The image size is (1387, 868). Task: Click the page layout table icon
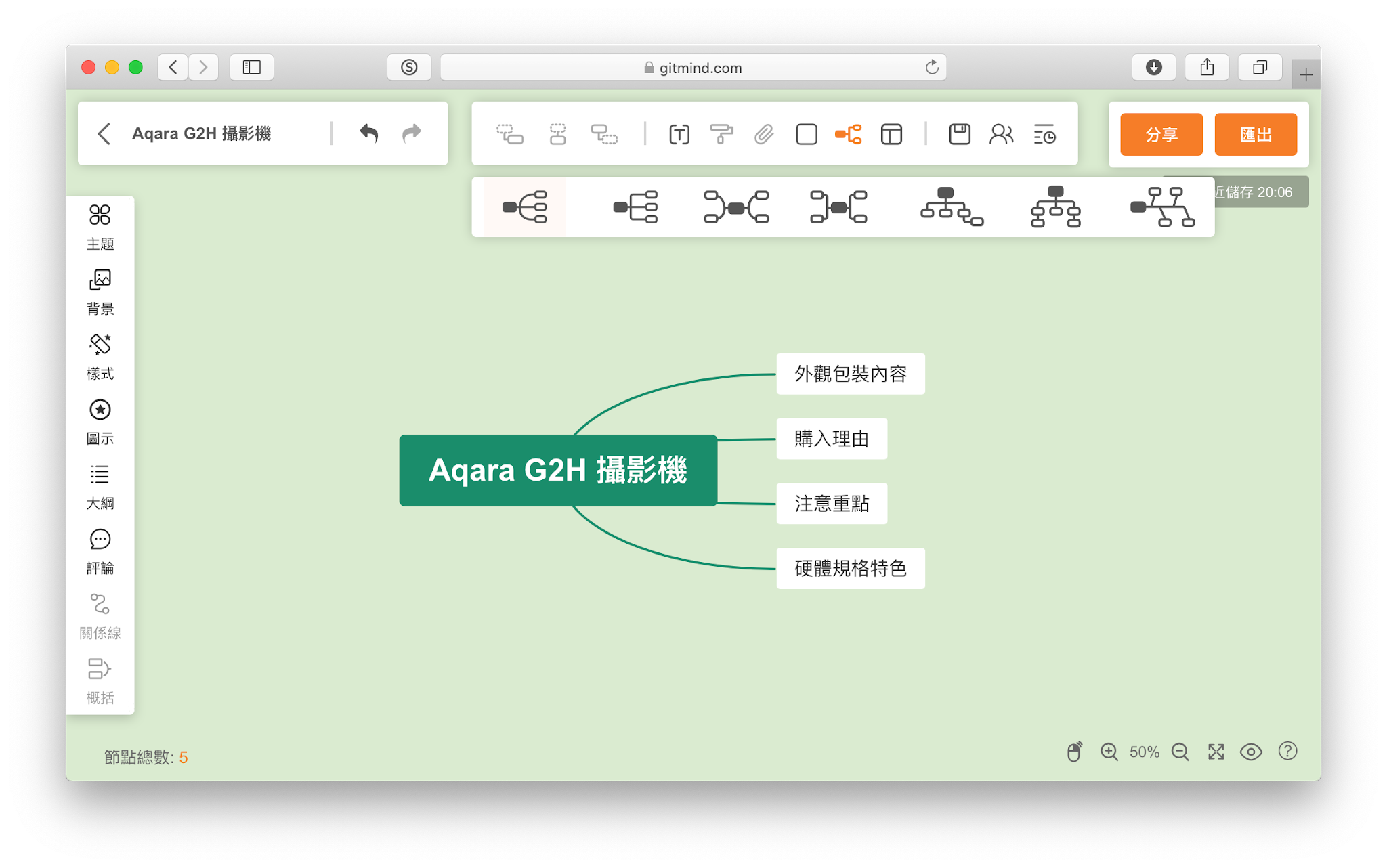(891, 134)
